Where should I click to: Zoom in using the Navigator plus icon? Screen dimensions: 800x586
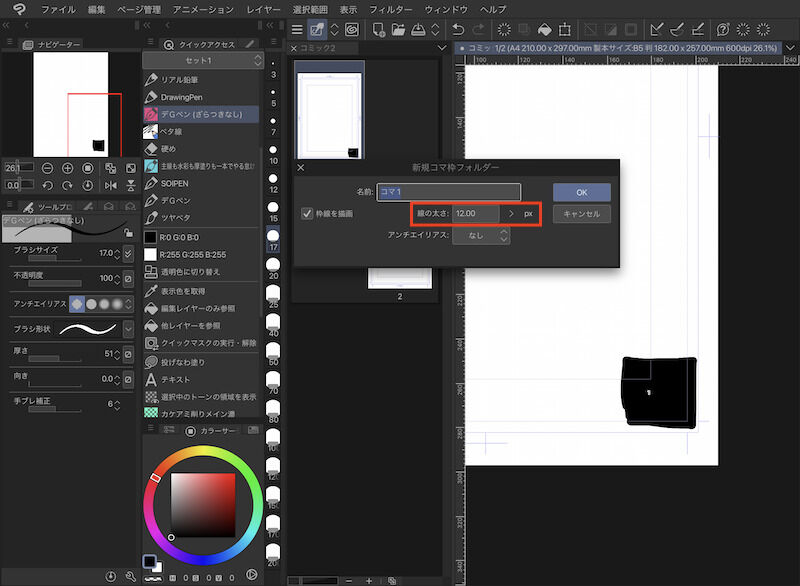coord(67,168)
